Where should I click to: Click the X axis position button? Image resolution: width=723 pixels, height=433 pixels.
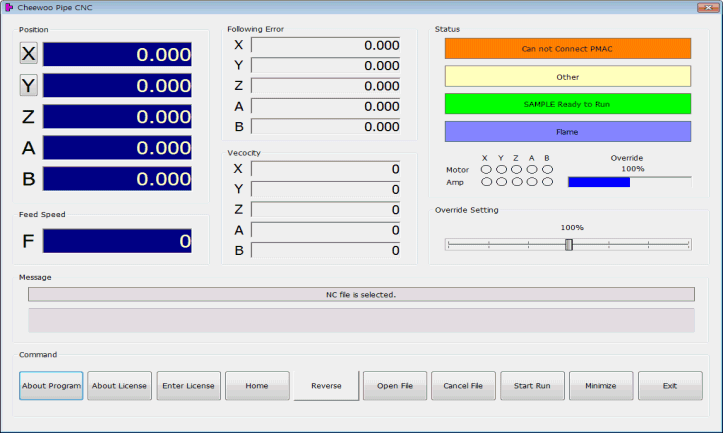click(29, 53)
